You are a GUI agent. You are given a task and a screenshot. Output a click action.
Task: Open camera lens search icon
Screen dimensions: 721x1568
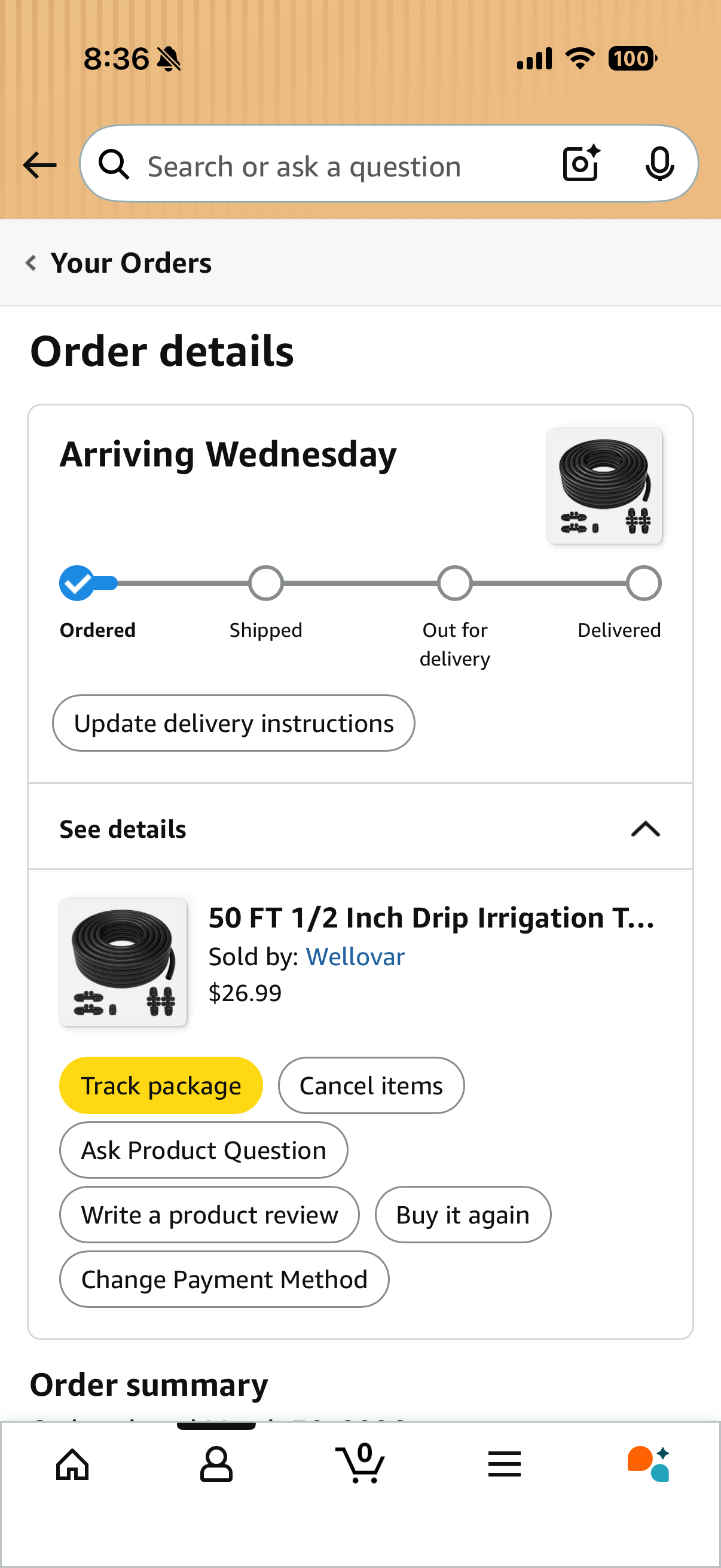[x=581, y=164]
